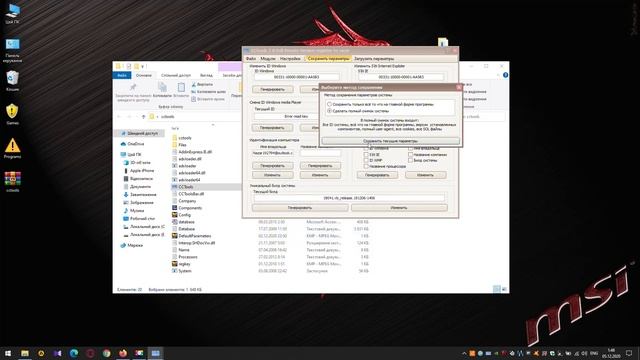Open File Explorer from the taskbar
The image size is (640, 360).
25,353
